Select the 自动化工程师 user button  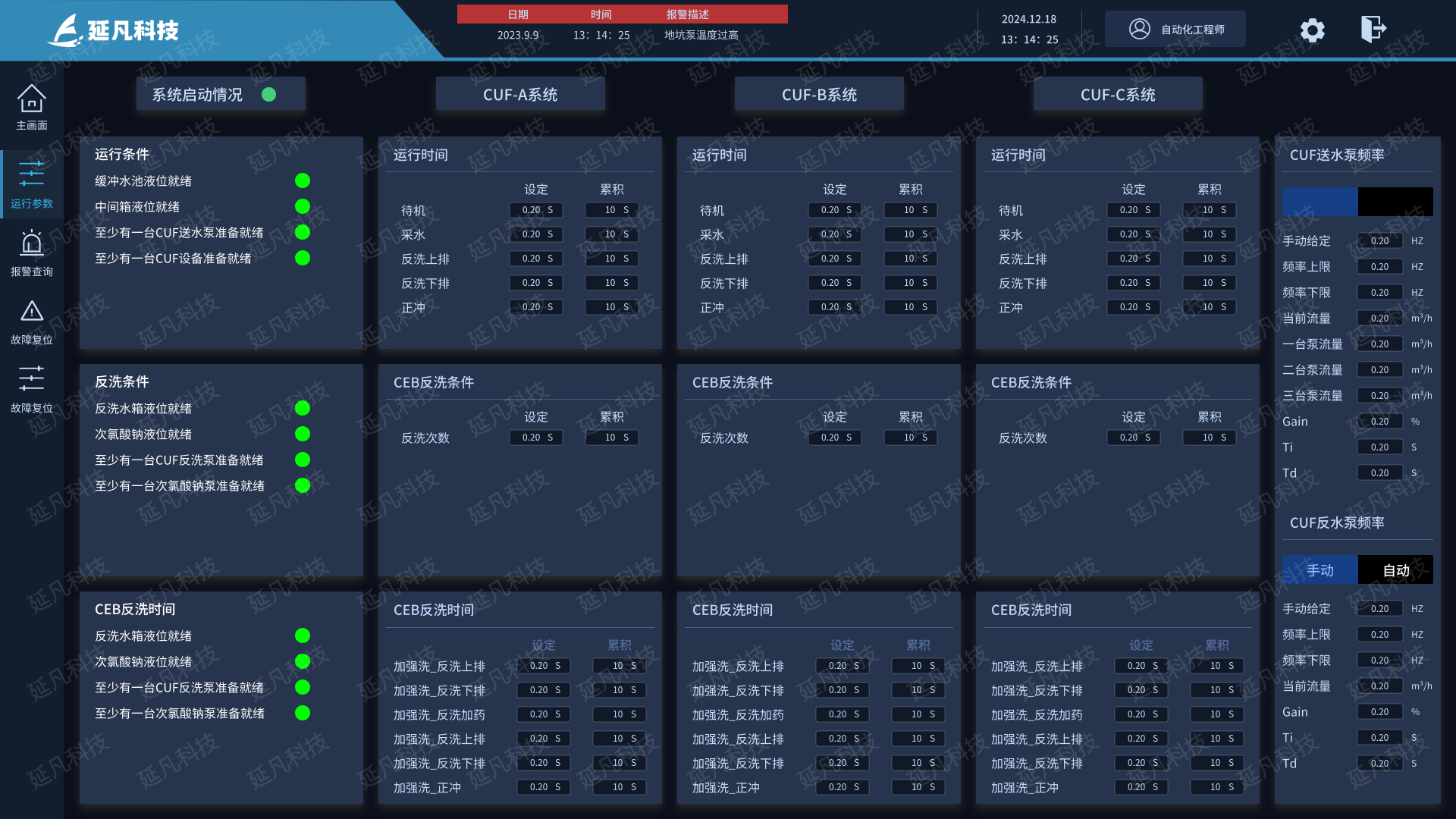coord(1175,29)
